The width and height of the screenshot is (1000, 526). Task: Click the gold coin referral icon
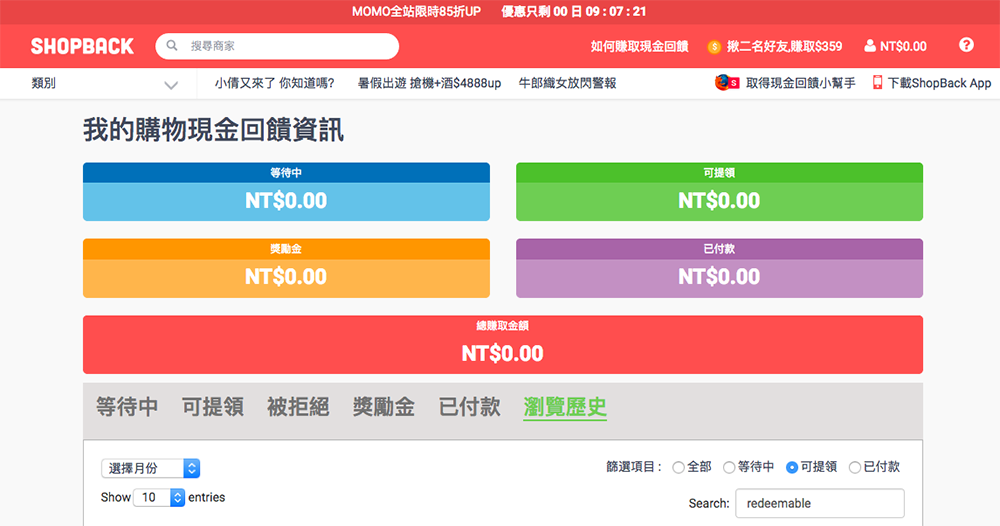714,47
